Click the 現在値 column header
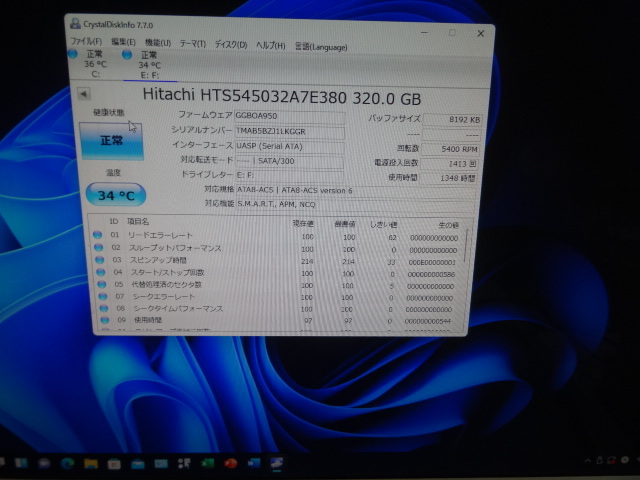Image resolution: width=640 pixels, height=480 pixels. pyautogui.click(x=303, y=223)
